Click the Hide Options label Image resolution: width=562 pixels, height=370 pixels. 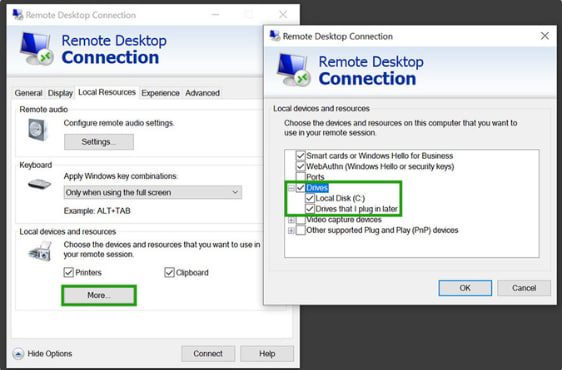[50, 354]
